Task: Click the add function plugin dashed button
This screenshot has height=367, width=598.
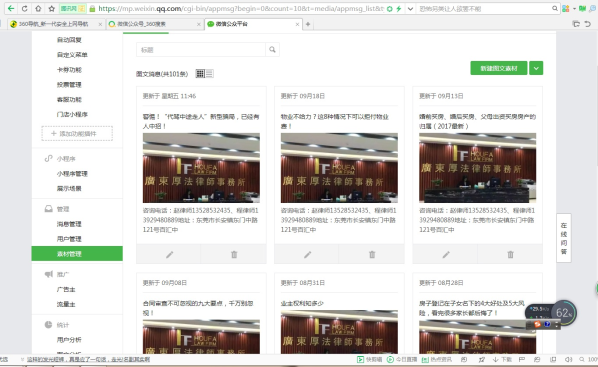Action: [77, 134]
